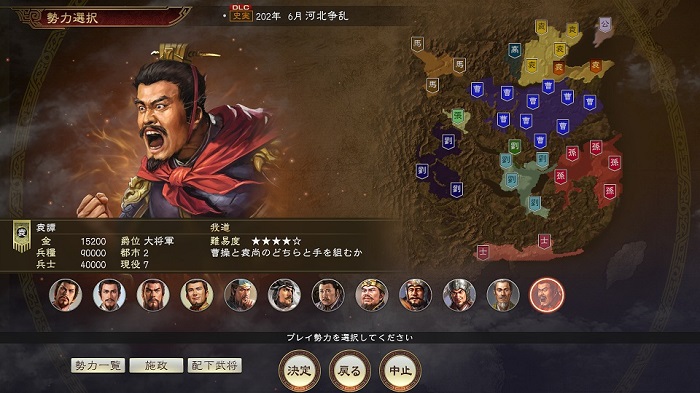Click the DLC 史実 scenario tag
Viewport: 700px width, 393px height.
pos(241,13)
